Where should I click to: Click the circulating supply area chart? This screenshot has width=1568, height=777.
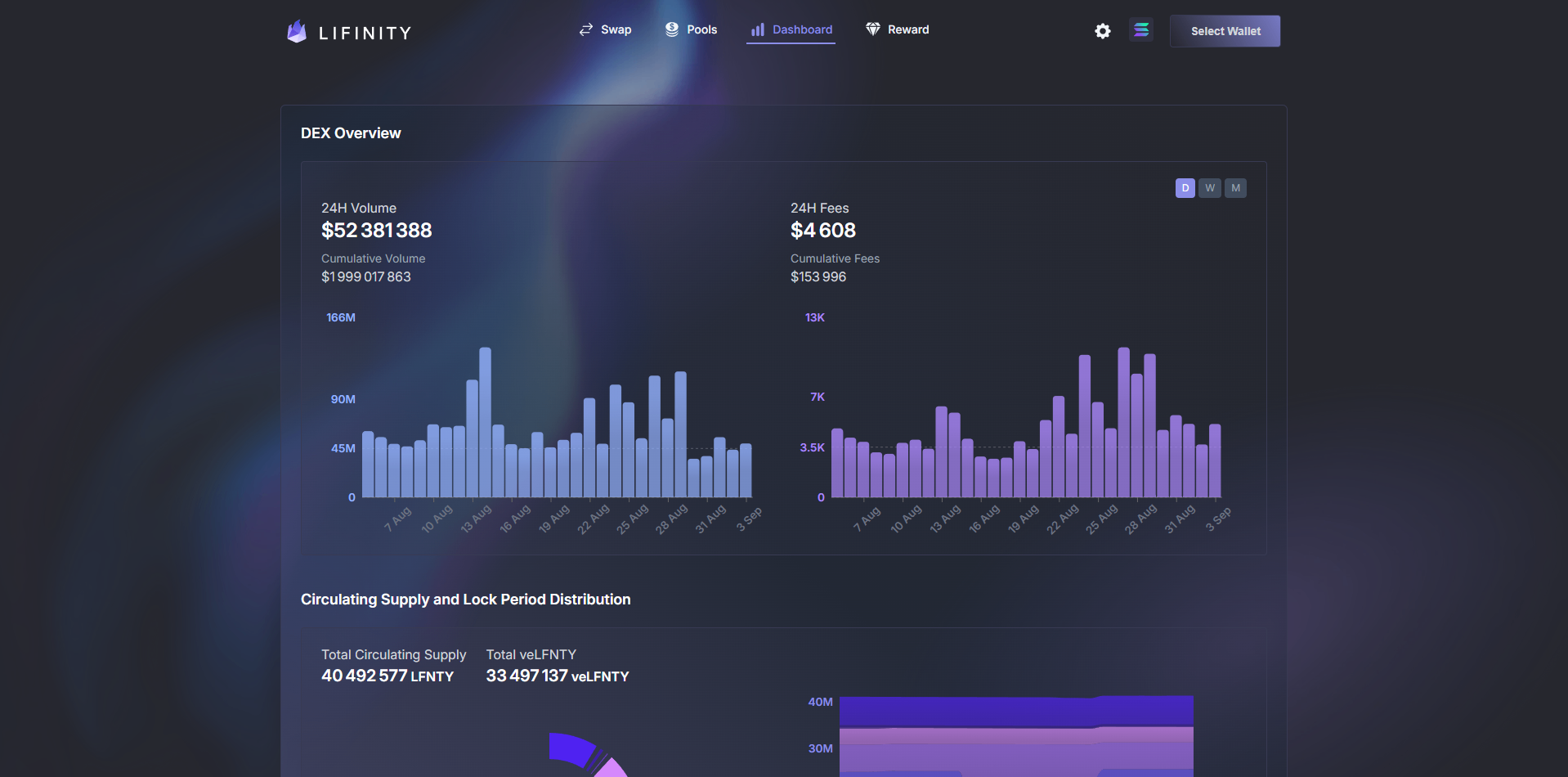point(1015,736)
